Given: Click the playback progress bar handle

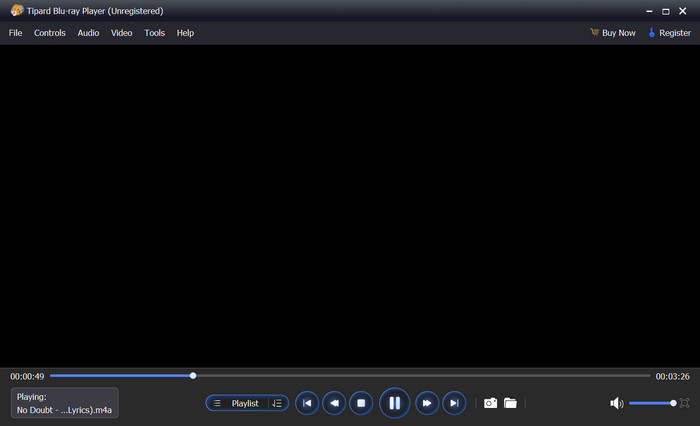Looking at the screenshot, I should [193, 376].
